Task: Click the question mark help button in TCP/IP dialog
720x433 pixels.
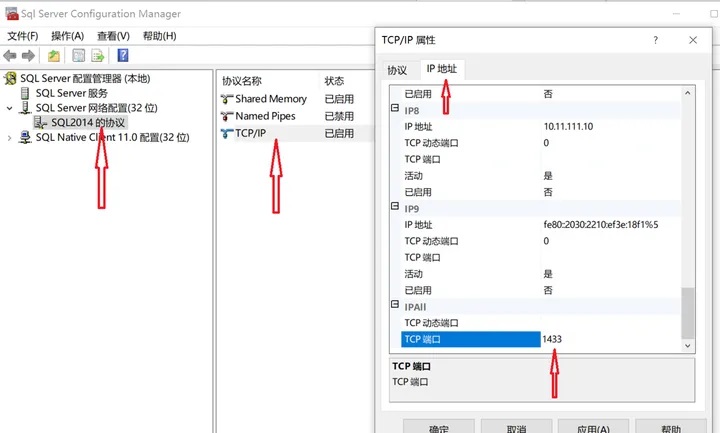Action: point(655,40)
